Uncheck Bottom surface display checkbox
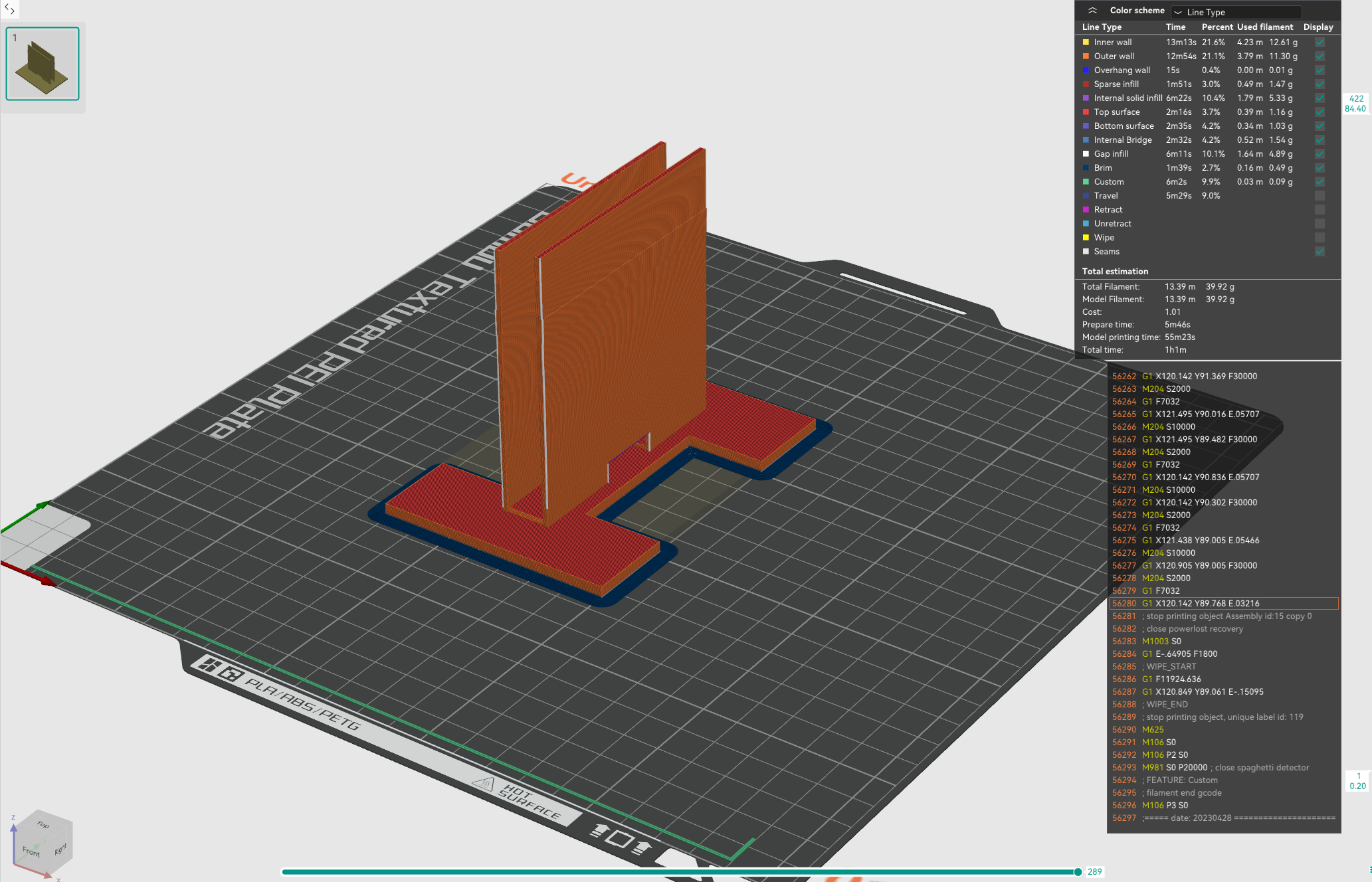This screenshot has height=882, width=1372. [1320, 126]
